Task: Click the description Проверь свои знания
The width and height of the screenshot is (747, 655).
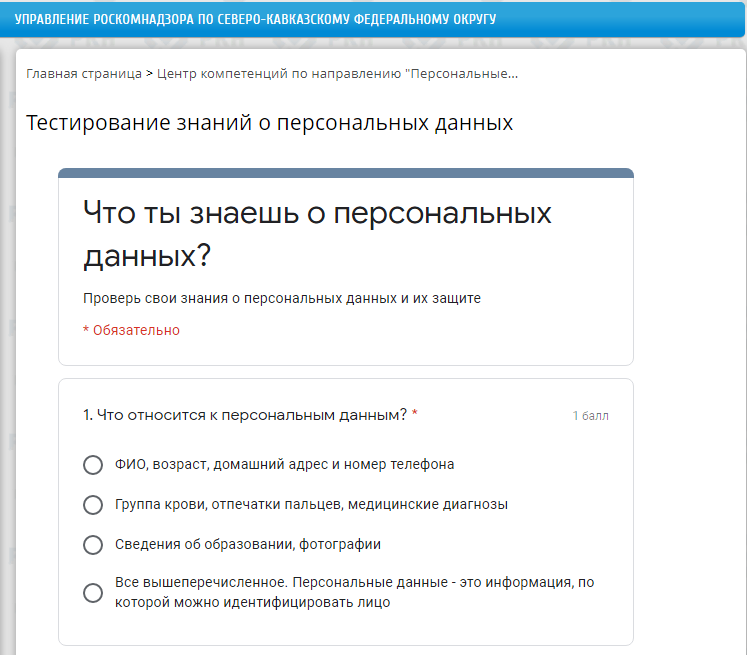Action: point(282,298)
